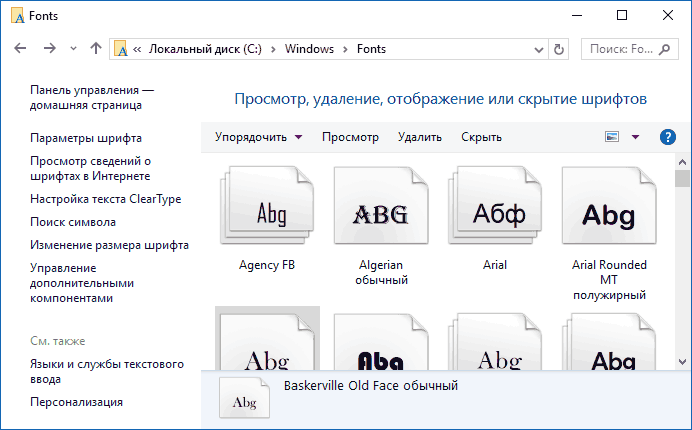Screen dimensions: 692x430
Task: Open 'Поиск символа' link
Action: click(73, 222)
